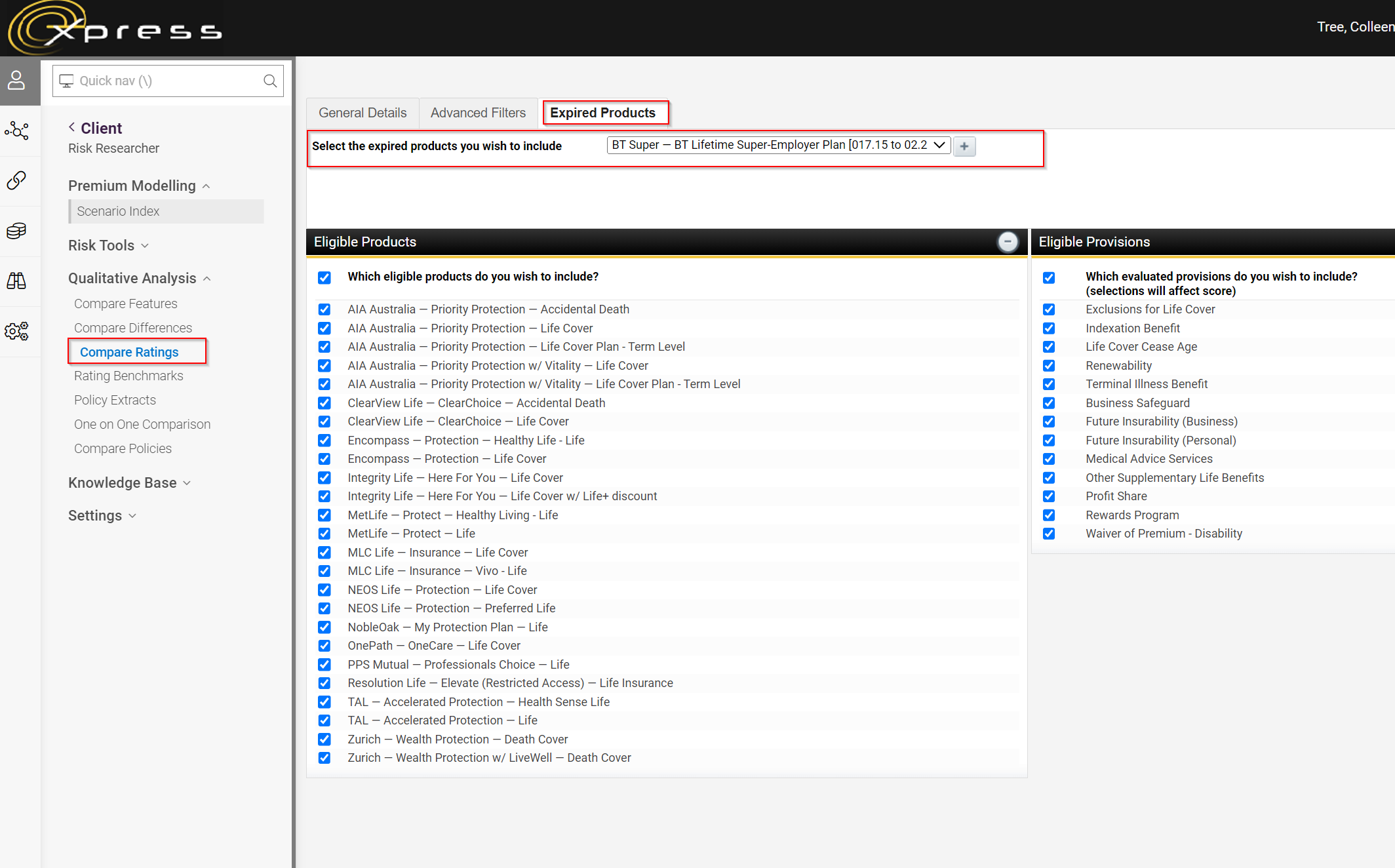Open Rating Benchmarks in sidebar

point(128,376)
